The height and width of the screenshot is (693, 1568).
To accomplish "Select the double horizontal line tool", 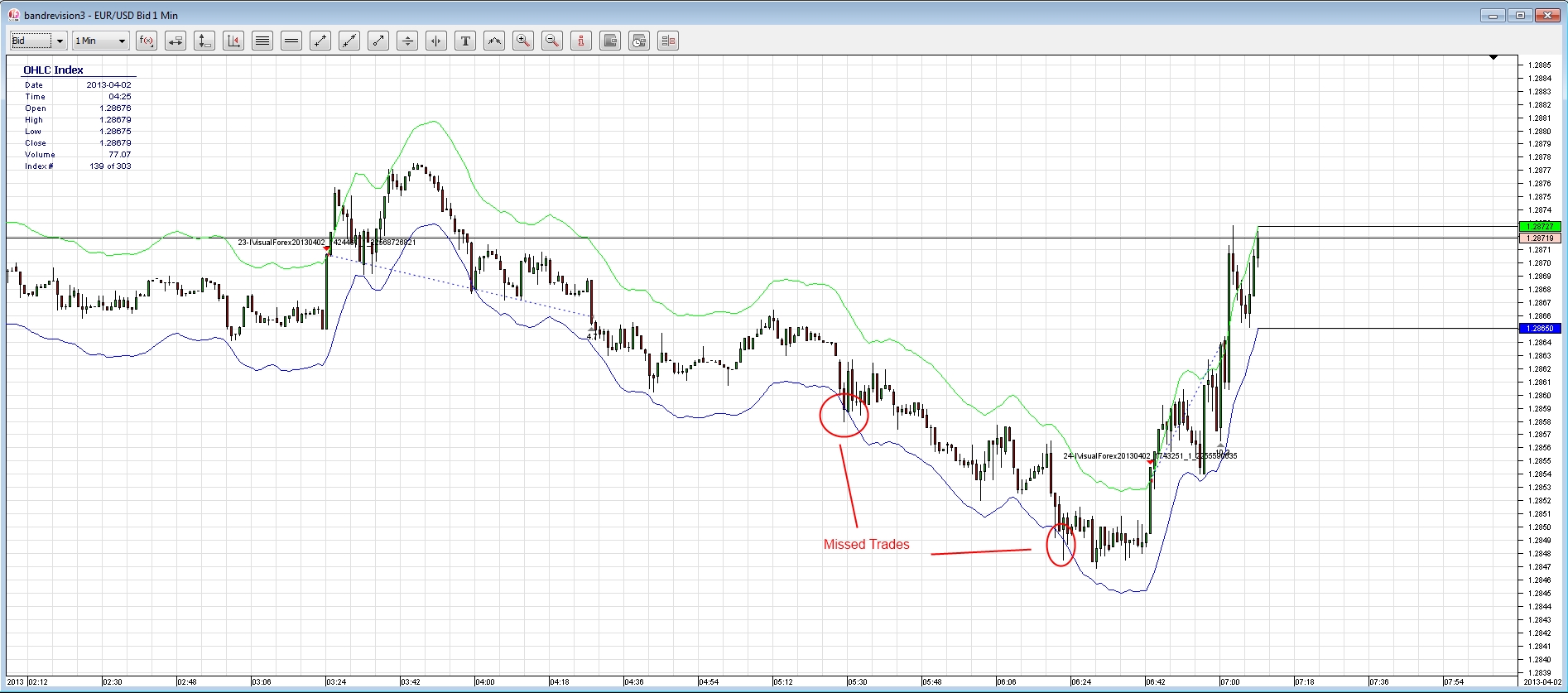I will pyautogui.click(x=291, y=41).
